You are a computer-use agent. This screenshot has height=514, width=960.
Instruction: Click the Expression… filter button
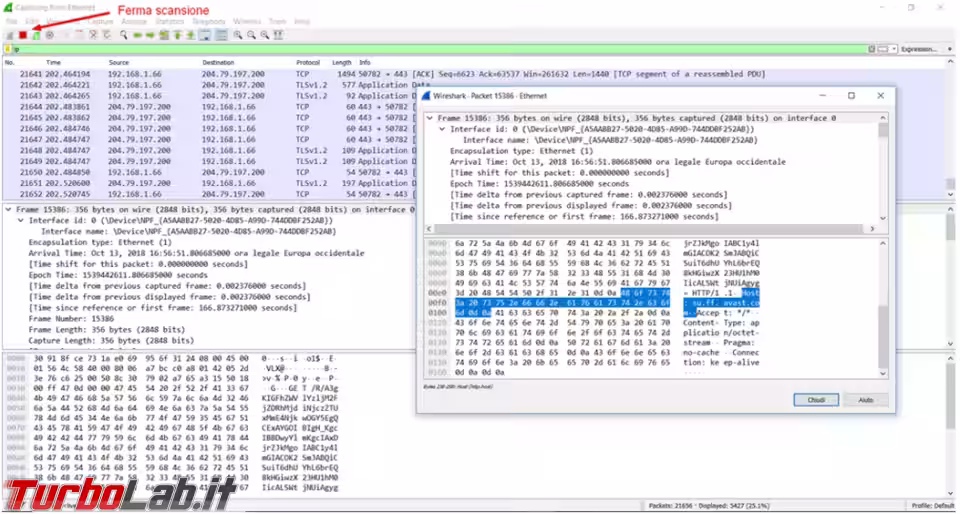point(918,48)
